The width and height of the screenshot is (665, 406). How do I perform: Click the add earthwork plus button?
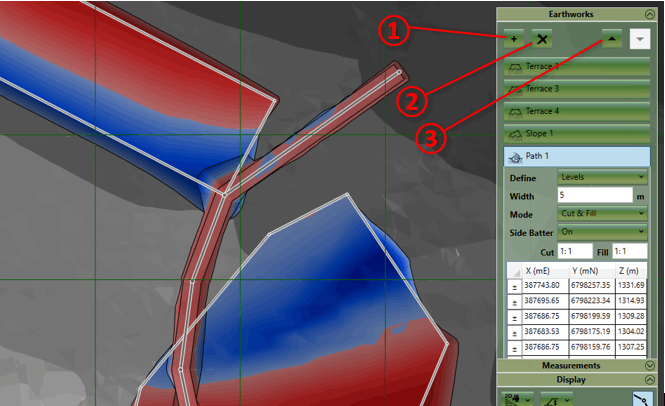[x=514, y=38]
